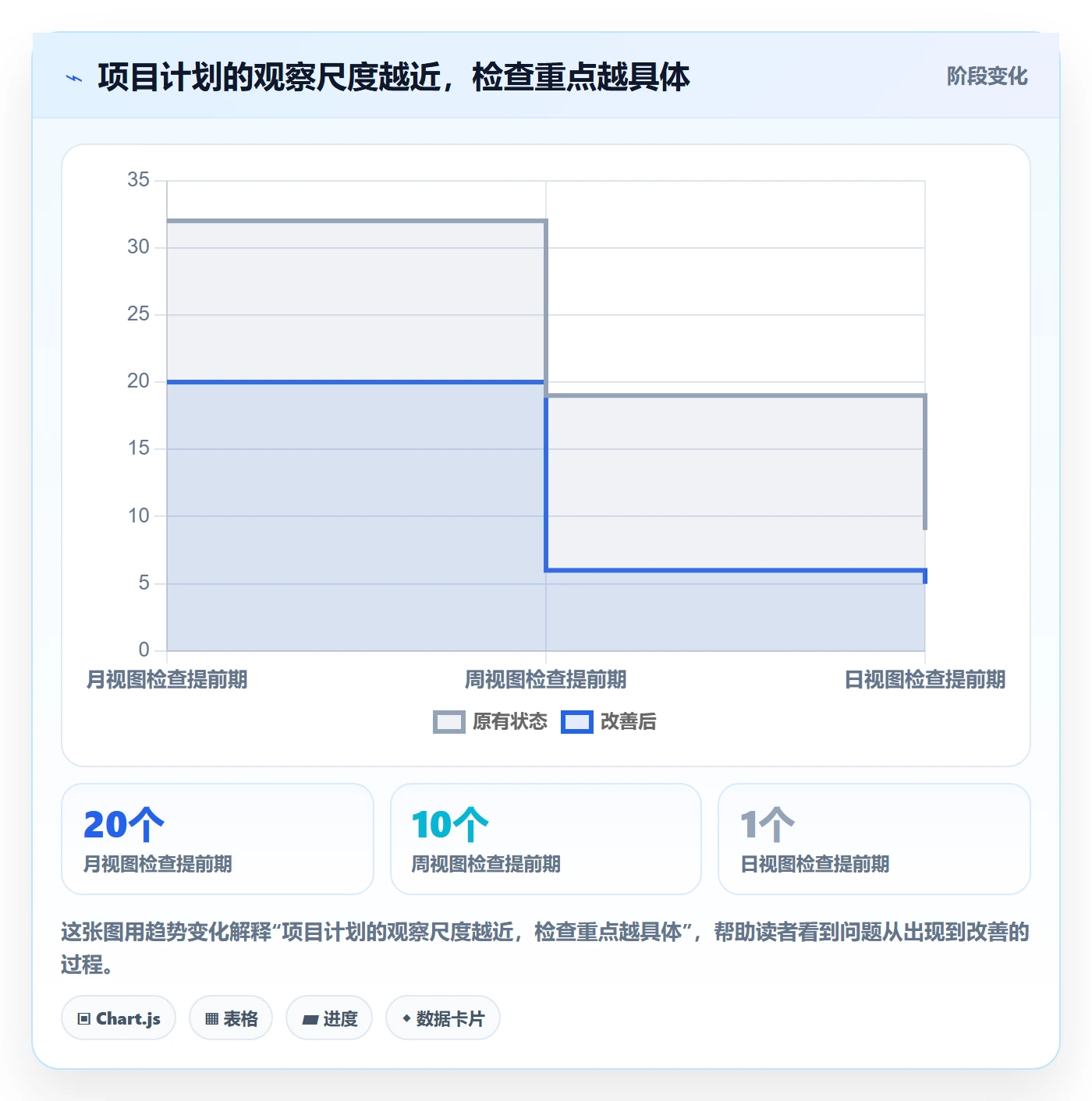Toggle the 改善后 legend swatch

tap(577, 722)
